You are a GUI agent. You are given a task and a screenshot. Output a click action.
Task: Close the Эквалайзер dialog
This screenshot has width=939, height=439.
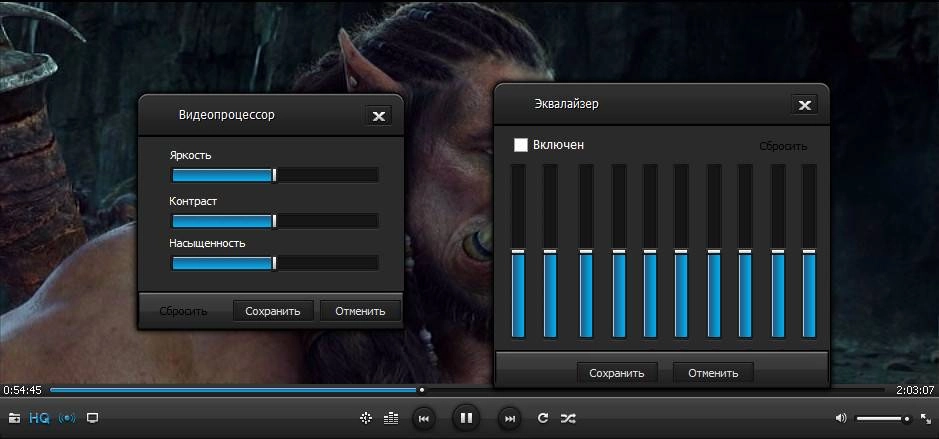[x=804, y=105]
